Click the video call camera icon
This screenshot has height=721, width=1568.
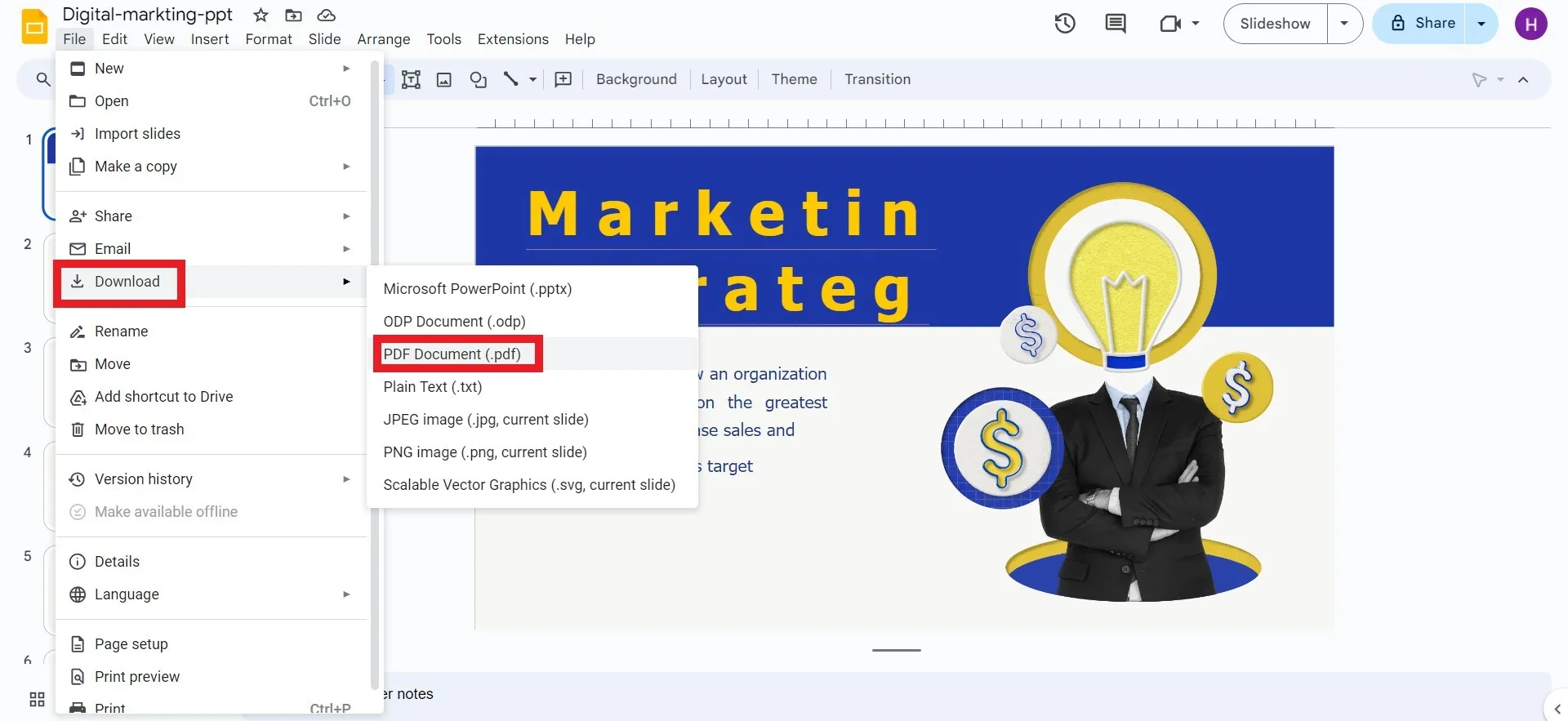[1171, 24]
